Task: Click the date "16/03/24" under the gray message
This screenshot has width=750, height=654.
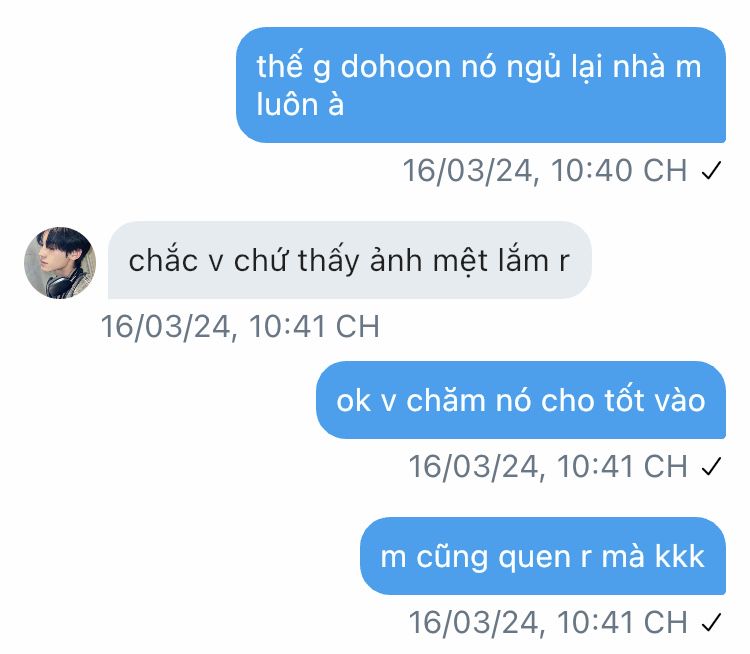Action: pos(166,326)
